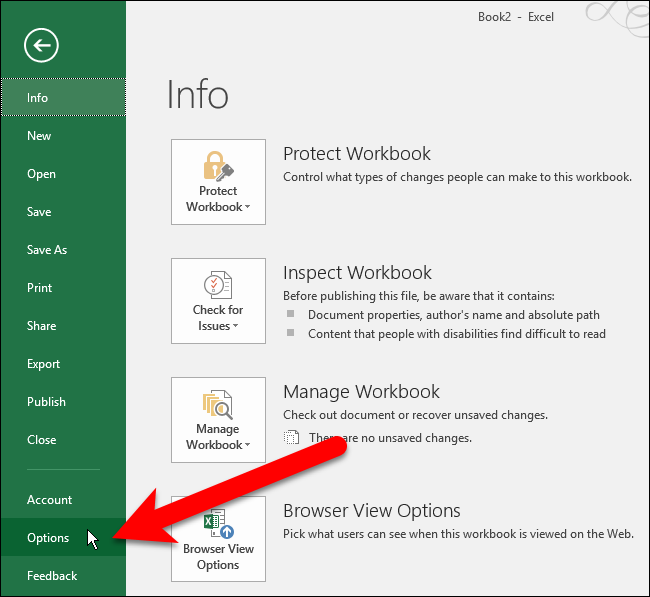Image resolution: width=650 pixels, height=597 pixels.
Task: Select New from the backstage menu
Action: 63,136
